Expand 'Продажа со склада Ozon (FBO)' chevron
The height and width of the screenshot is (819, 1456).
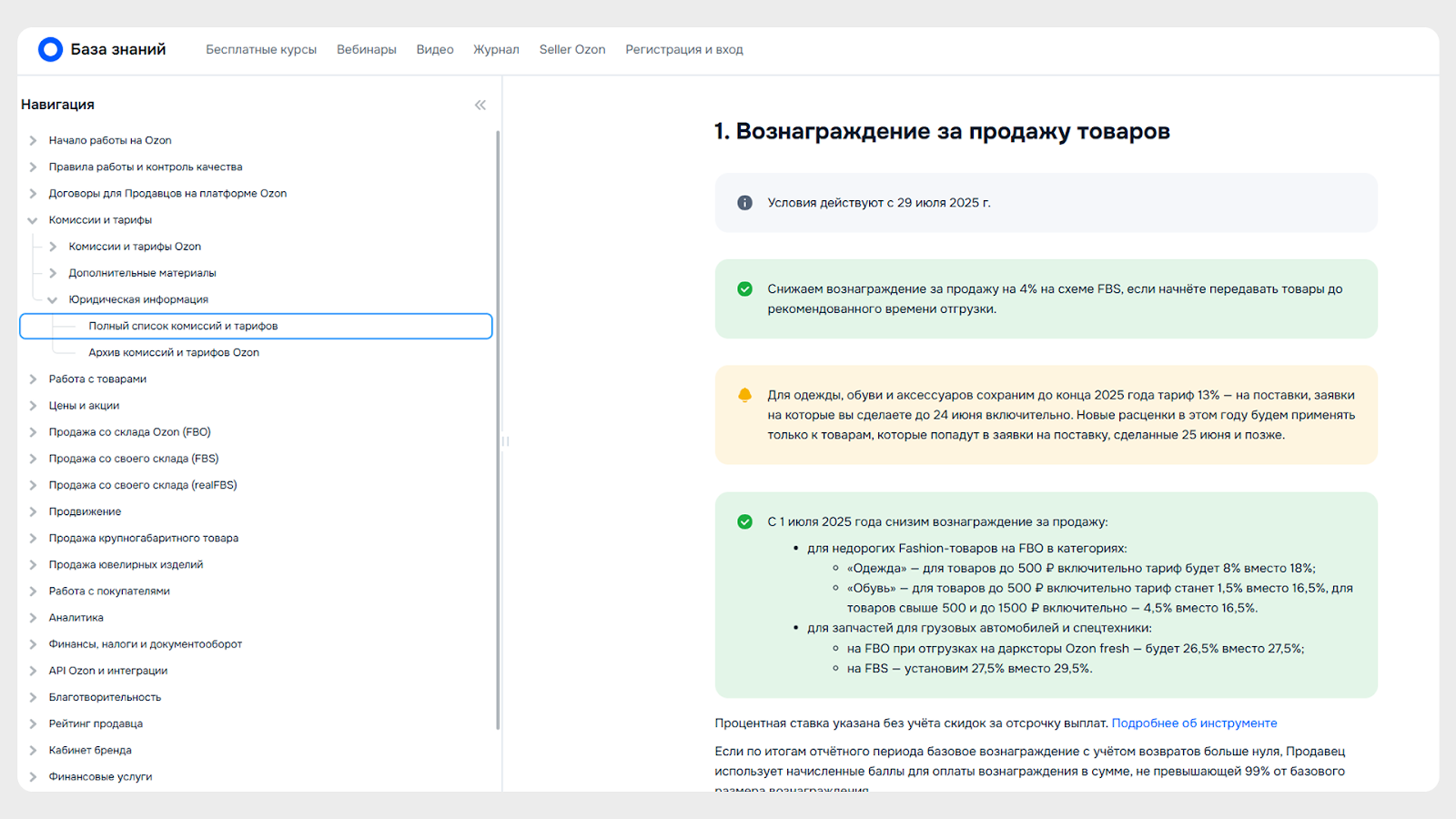coord(33,432)
